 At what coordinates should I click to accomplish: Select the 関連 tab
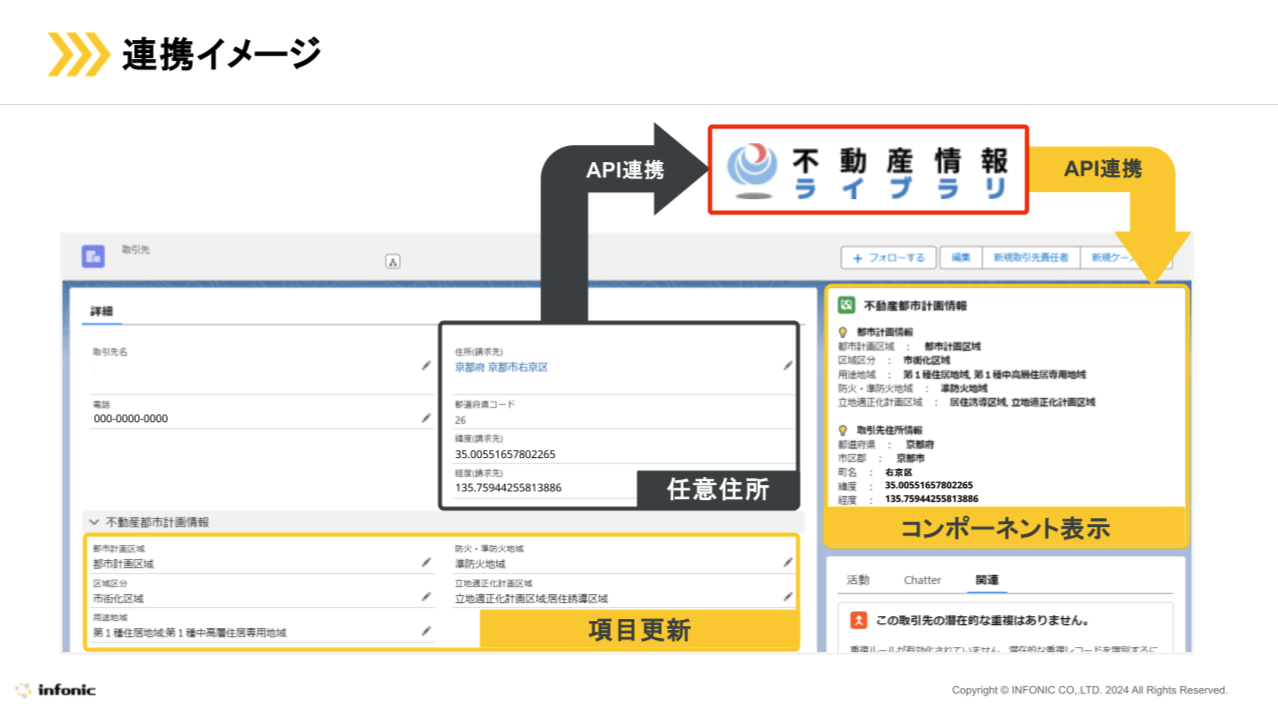[987, 580]
